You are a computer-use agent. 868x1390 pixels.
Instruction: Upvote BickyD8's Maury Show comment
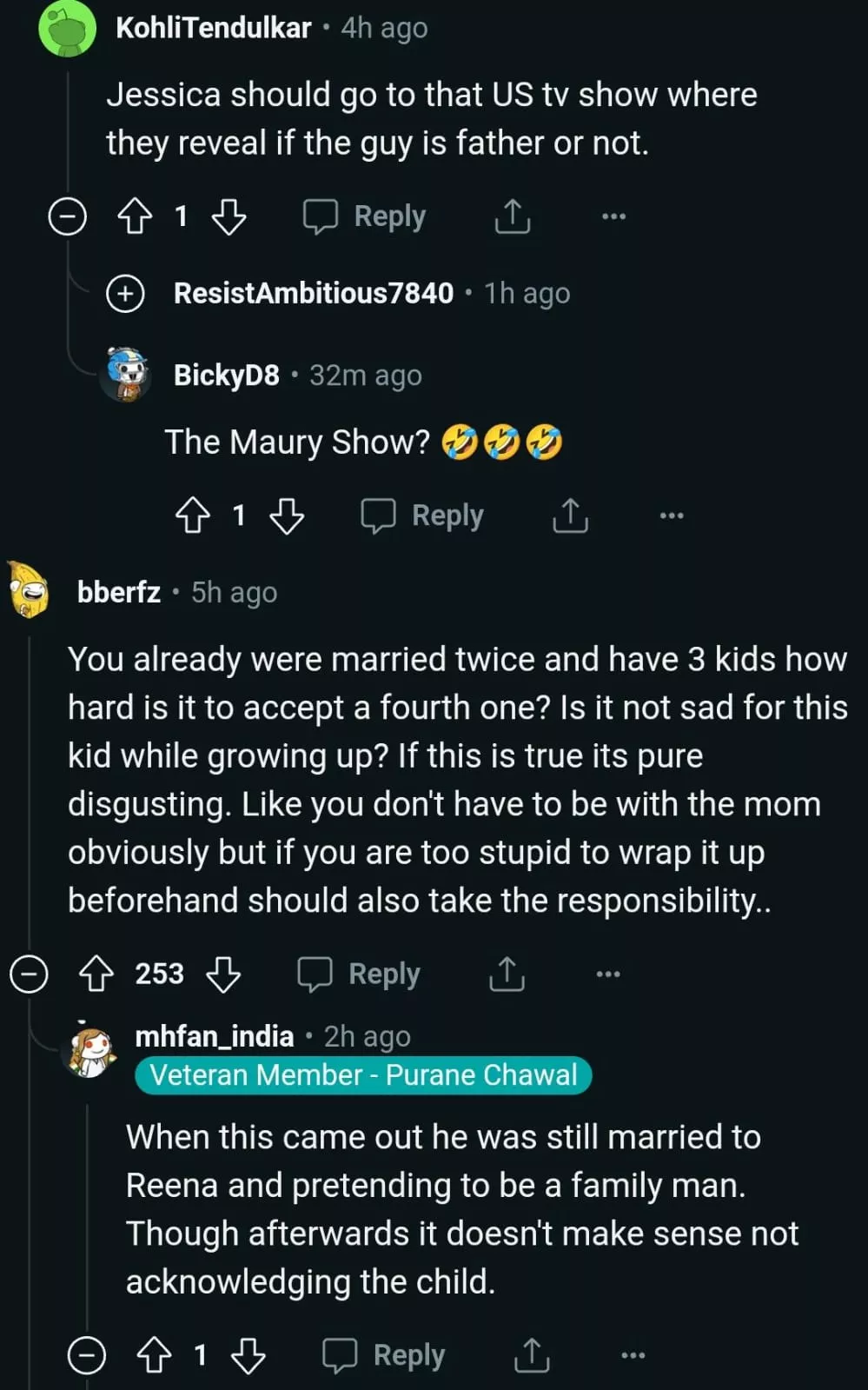pos(193,515)
